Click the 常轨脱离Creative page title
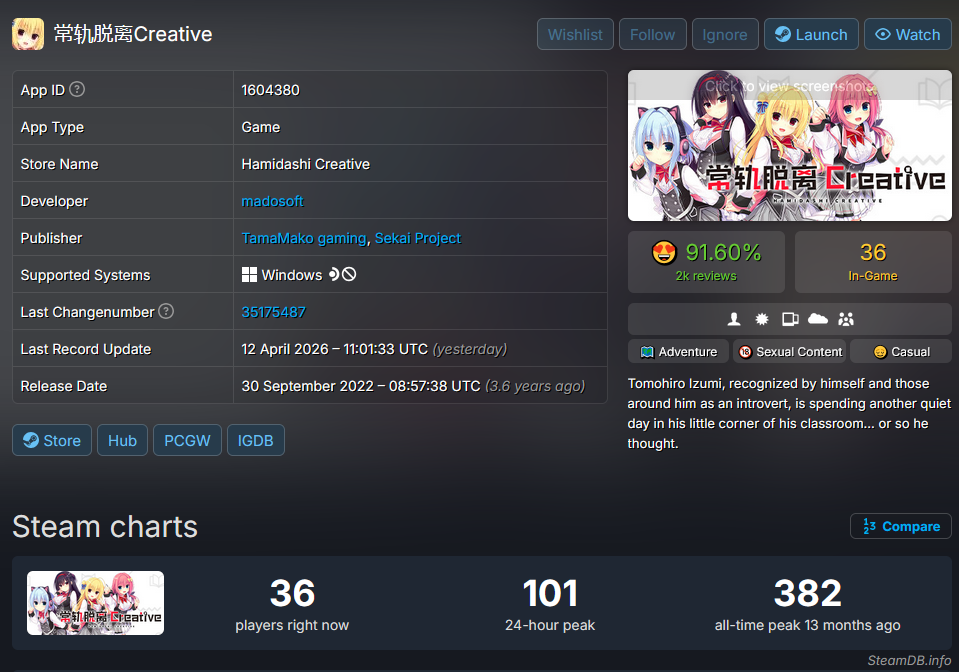The height and width of the screenshot is (672, 959). click(x=133, y=34)
